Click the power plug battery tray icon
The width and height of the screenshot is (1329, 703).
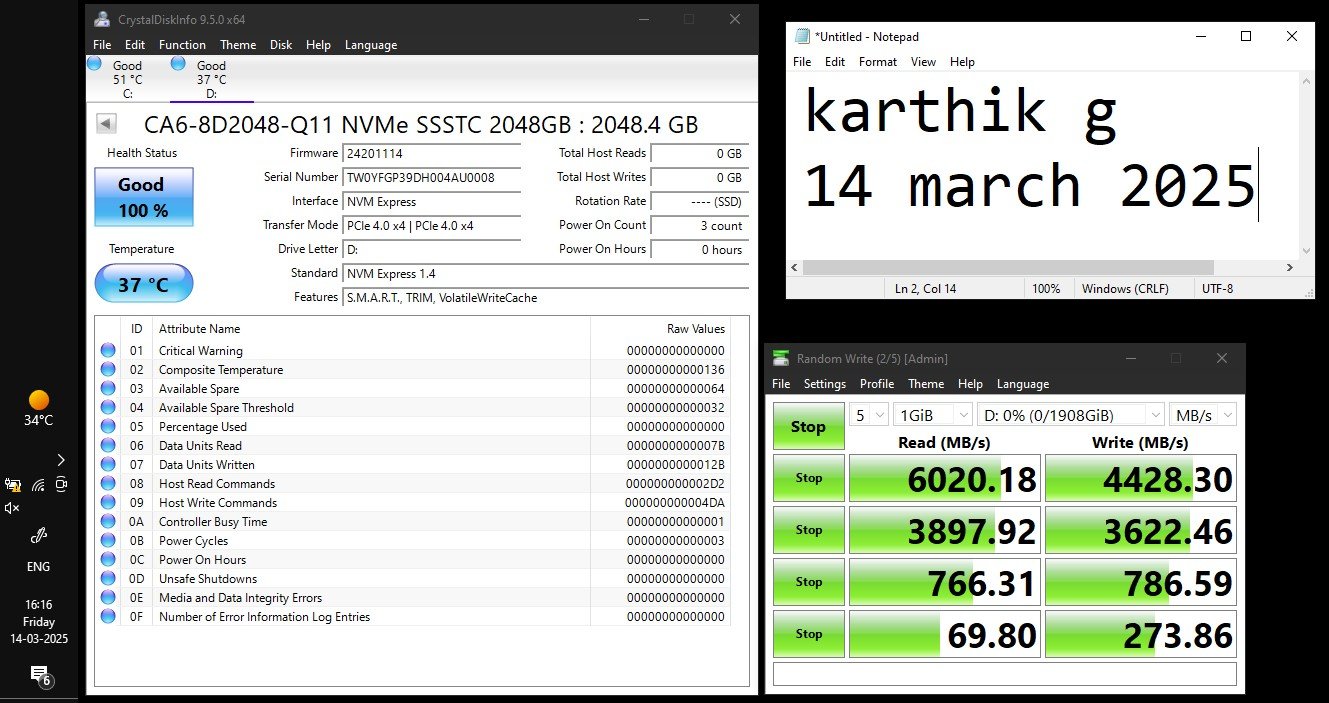(13, 485)
